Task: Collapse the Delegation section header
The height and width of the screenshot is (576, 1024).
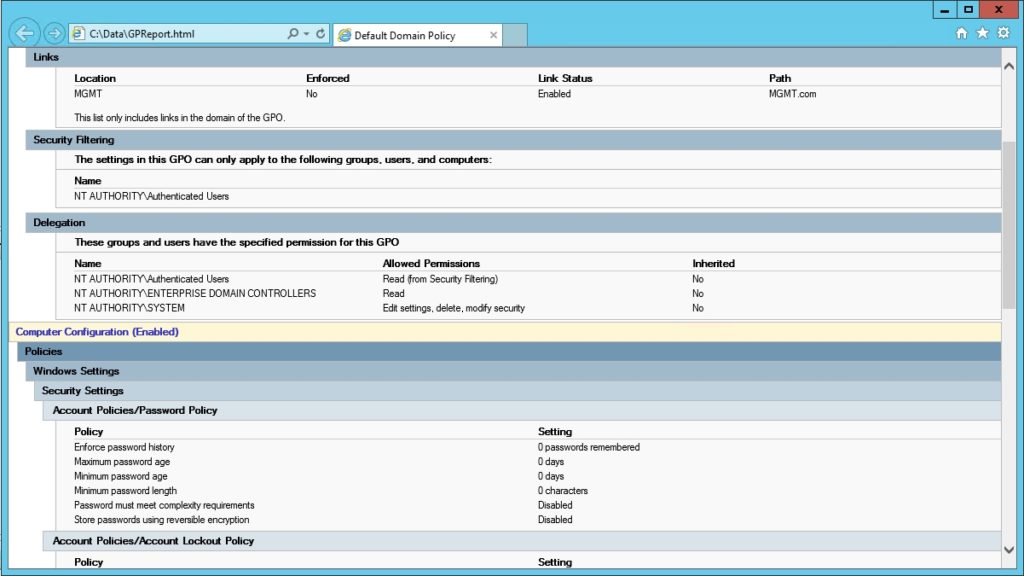Action: (x=513, y=223)
